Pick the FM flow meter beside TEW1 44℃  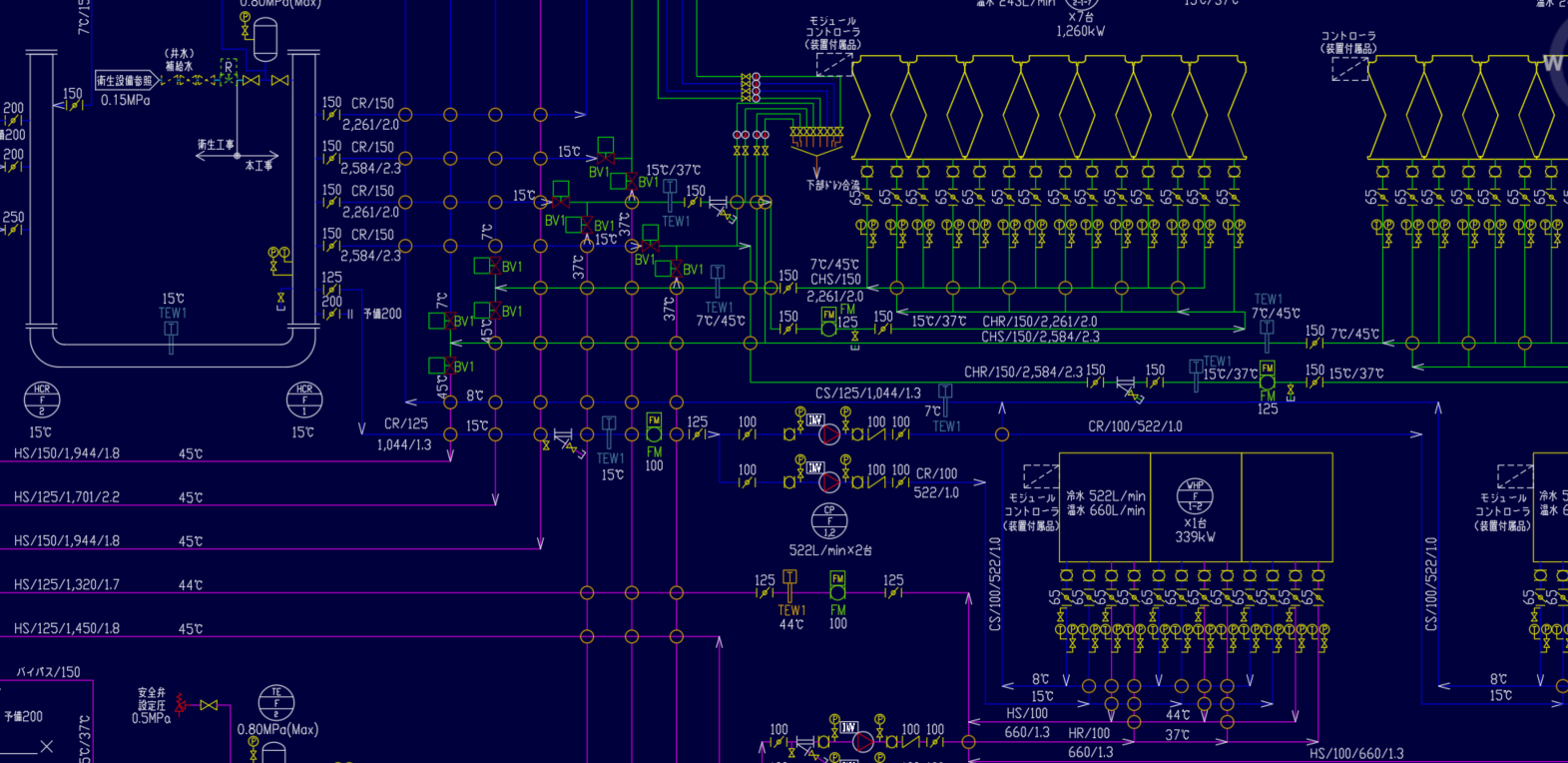[837, 585]
